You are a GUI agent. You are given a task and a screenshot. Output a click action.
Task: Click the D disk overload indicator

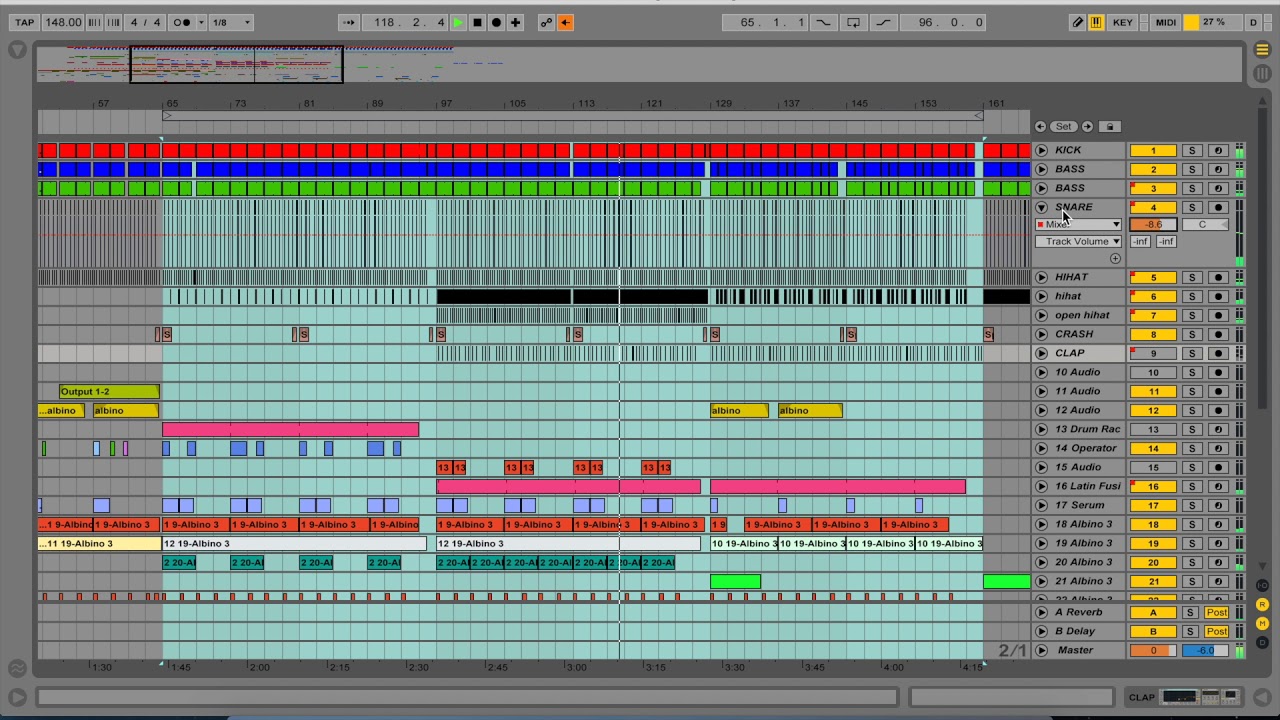point(1253,22)
